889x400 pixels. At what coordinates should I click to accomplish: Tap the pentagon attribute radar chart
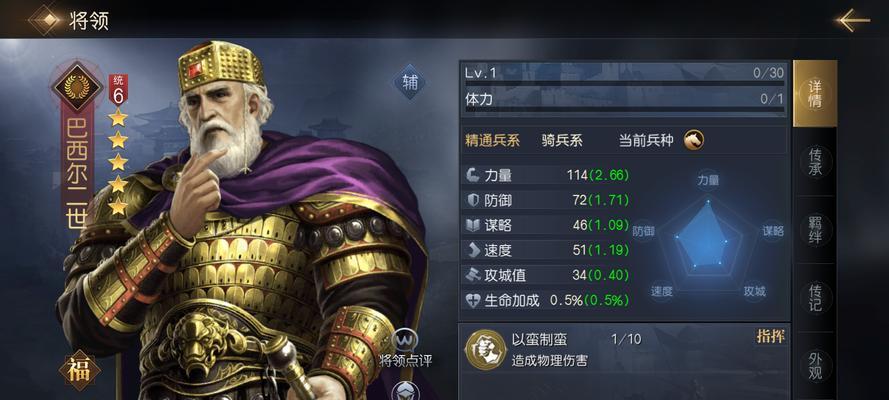click(708, 236)
